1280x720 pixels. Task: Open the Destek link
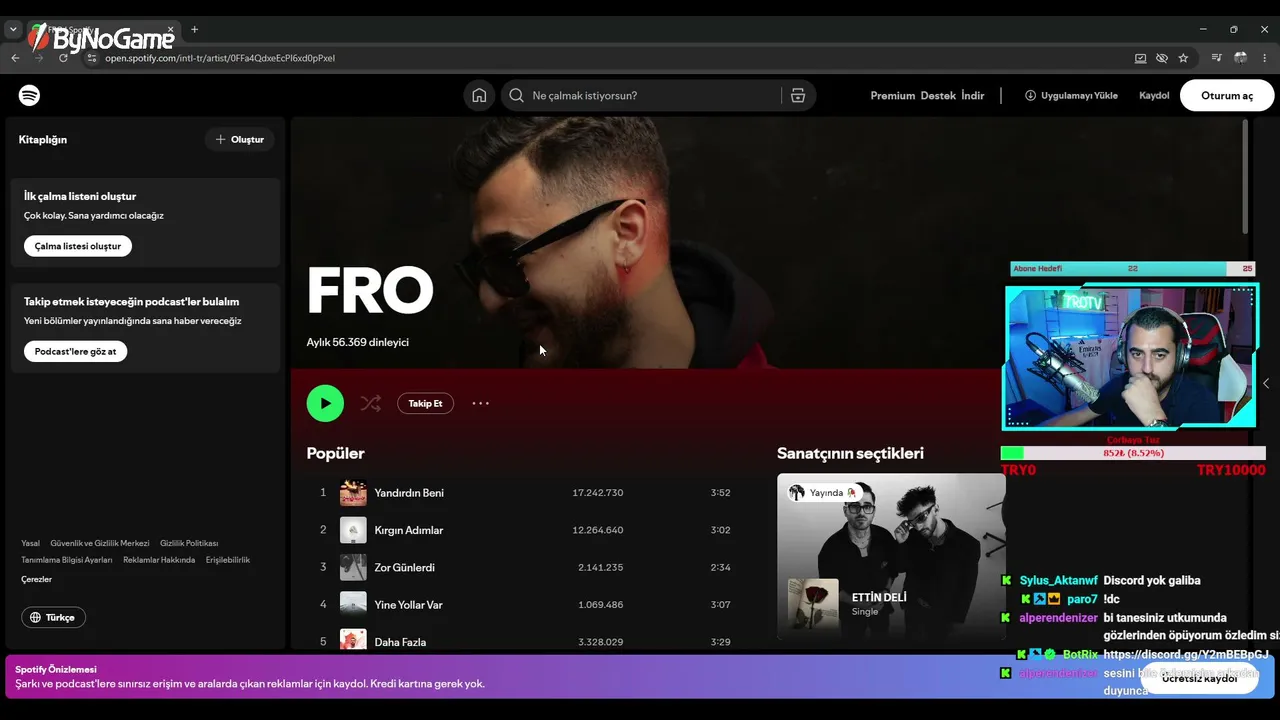pyautogui.click(x=938, y=96)
